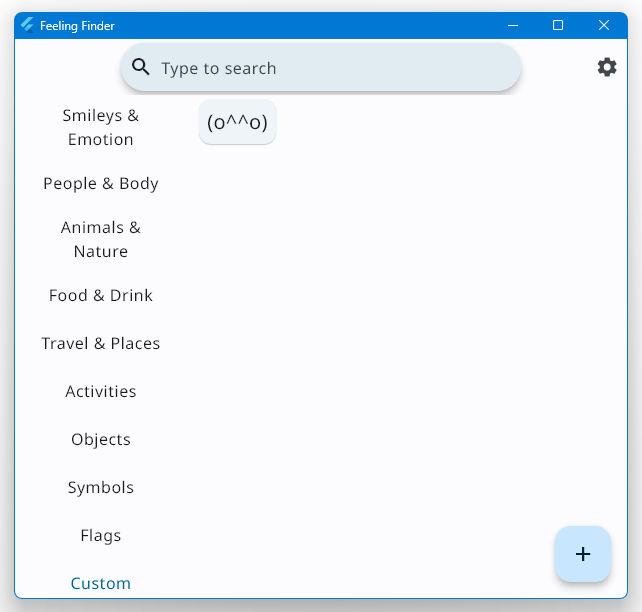Image resolution: width=642 pixels, height=612 pixels.
Task: Go to Food & Drink category
Action: 101,295
